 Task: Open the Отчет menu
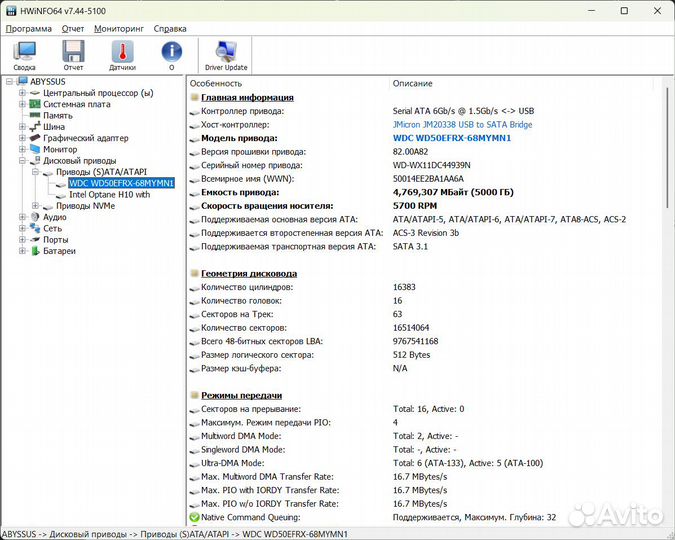(x=73, y=28)
